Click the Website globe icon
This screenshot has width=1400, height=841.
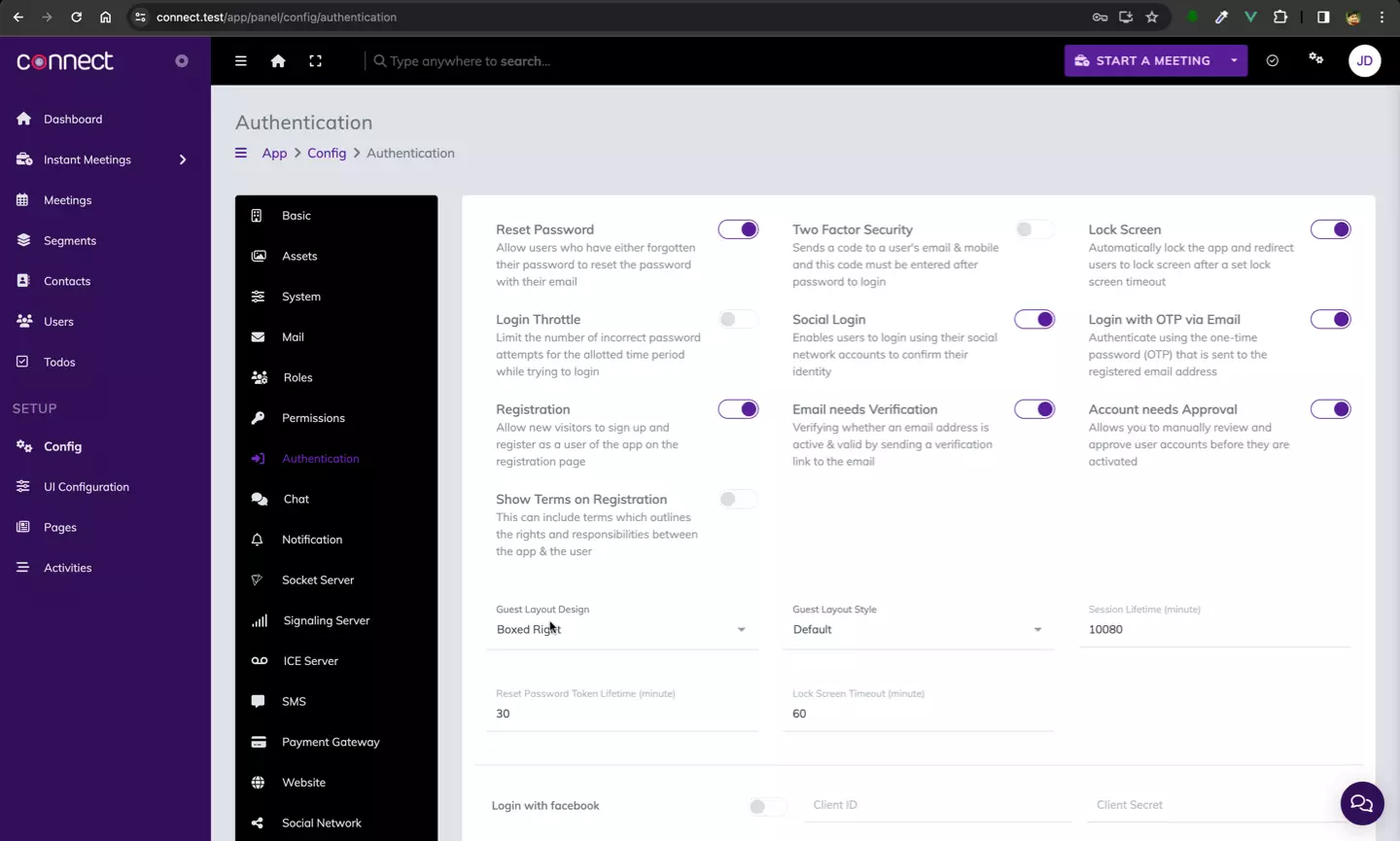[x=258, y=783]
